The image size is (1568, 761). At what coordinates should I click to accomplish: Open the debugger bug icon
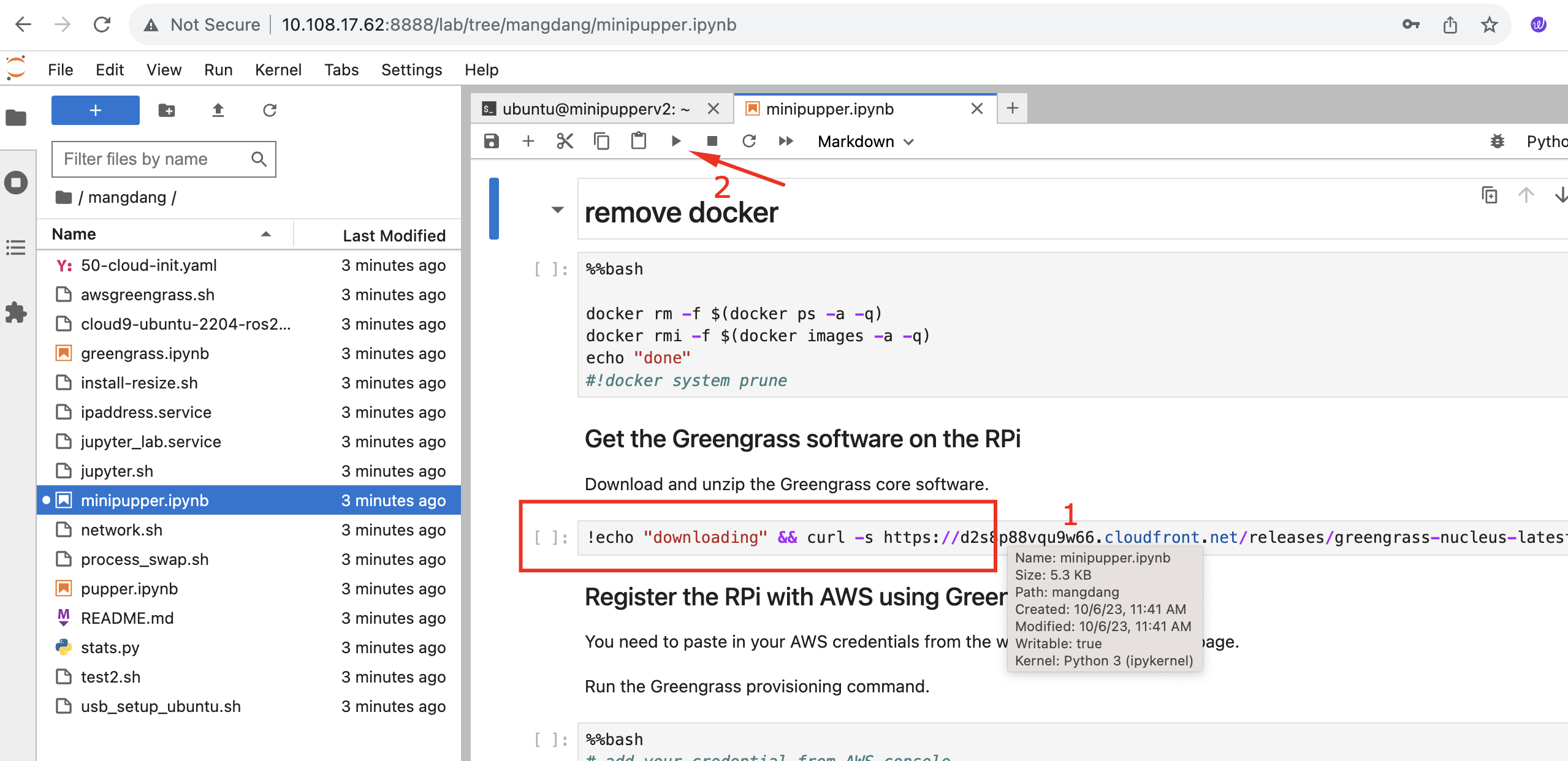(1497, 142)
